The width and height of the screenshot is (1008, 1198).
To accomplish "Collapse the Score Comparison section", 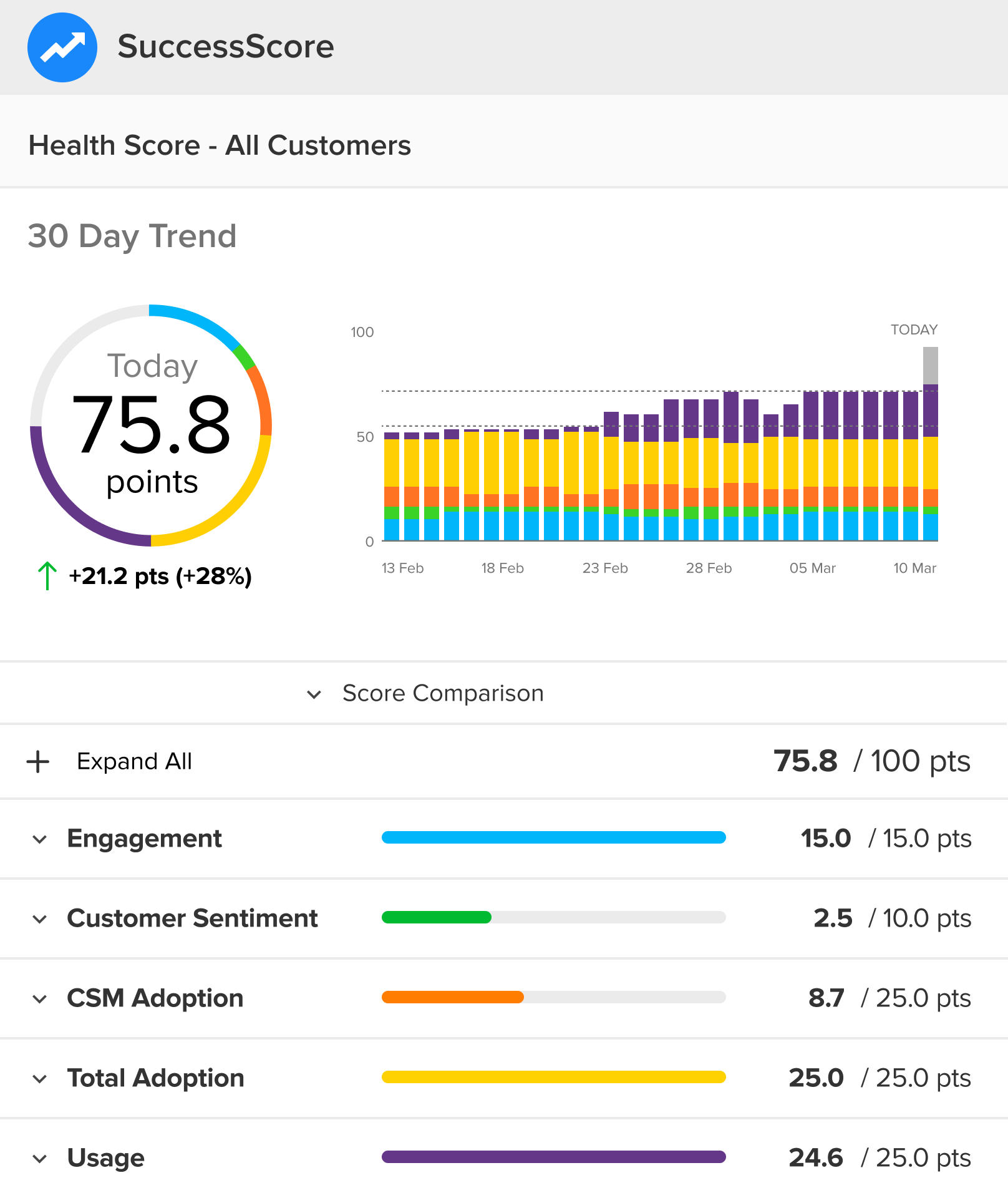I will point(315,694).
